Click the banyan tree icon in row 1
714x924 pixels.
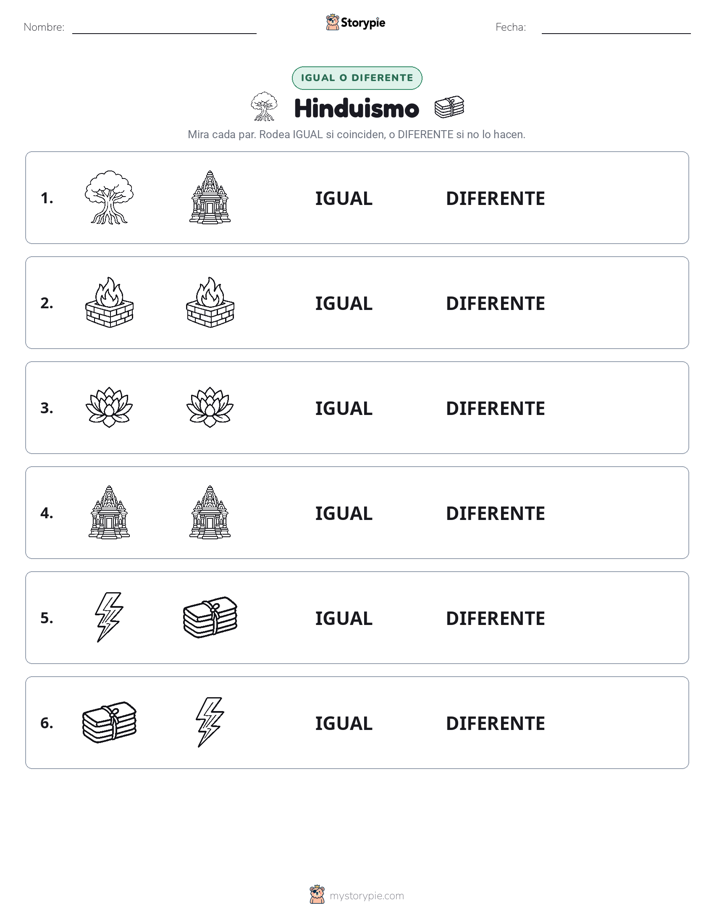tap(109, 197)
